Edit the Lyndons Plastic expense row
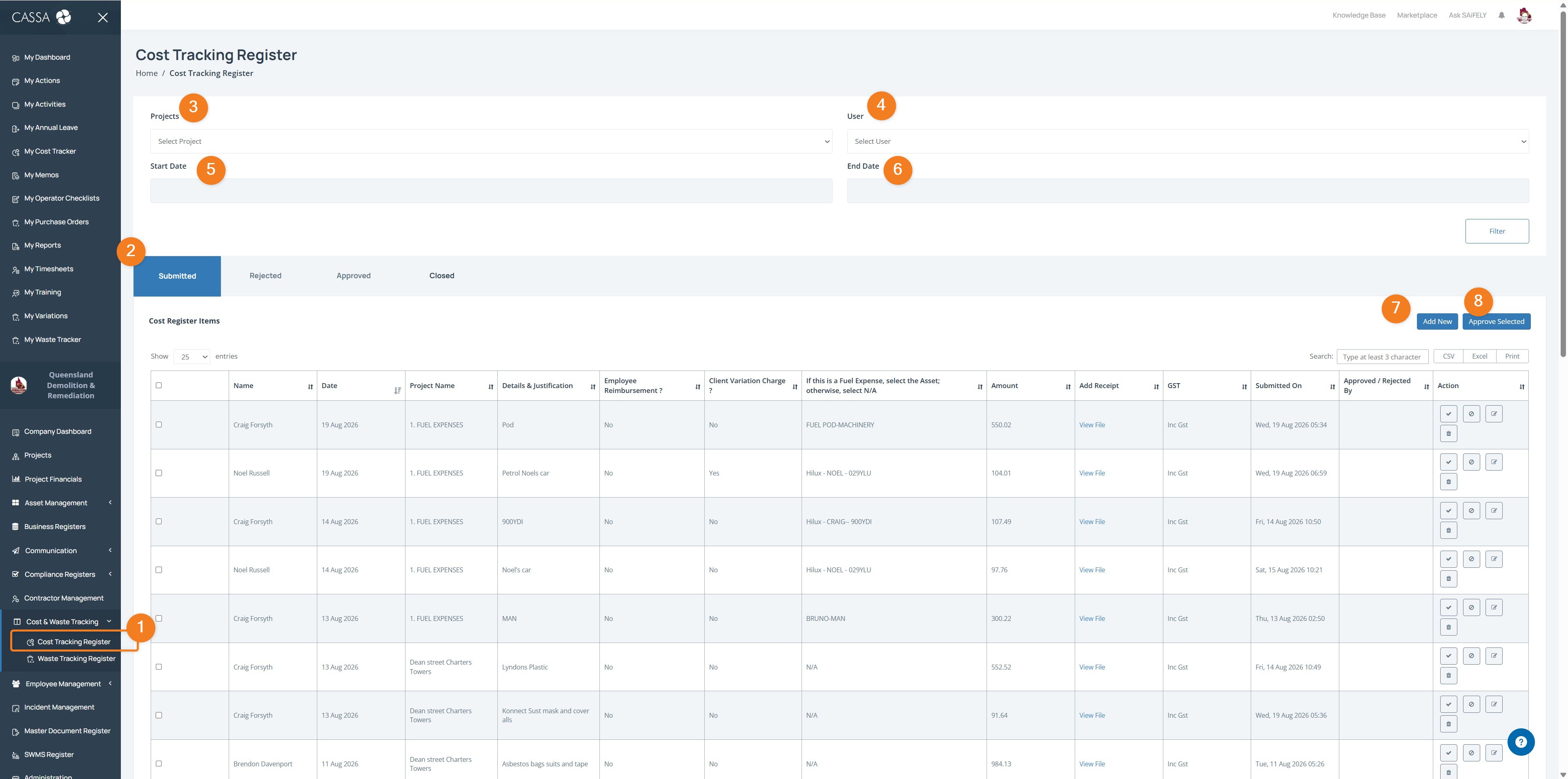The width and height of the screenshot is (1568, 779). [x=1494, y=656]
